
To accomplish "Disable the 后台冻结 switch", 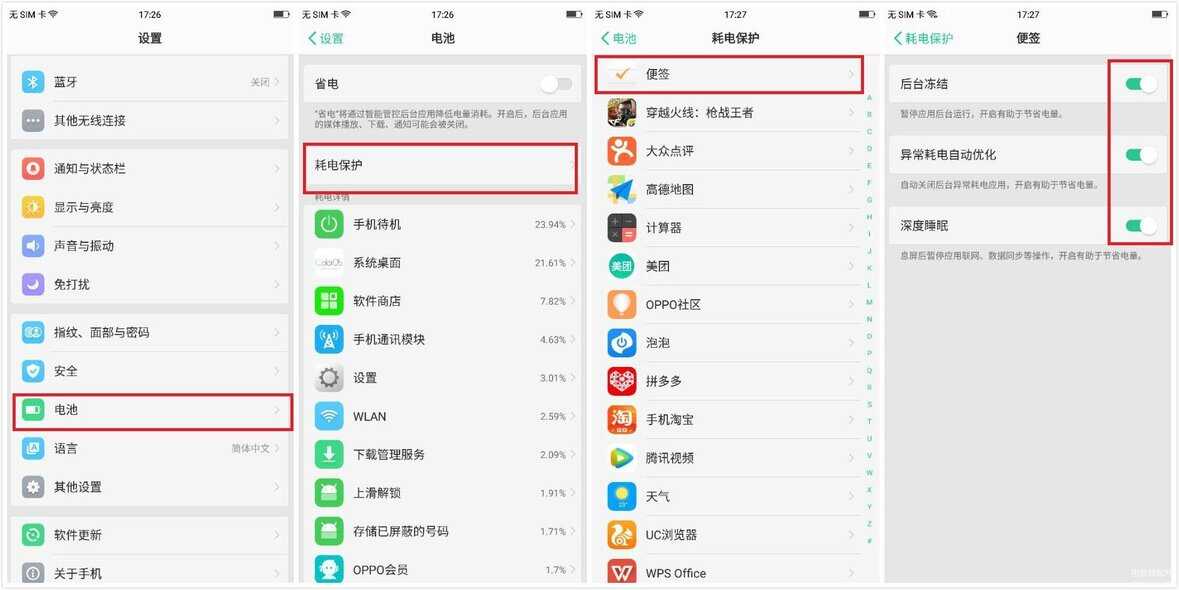I will (x=1141, y=84).
